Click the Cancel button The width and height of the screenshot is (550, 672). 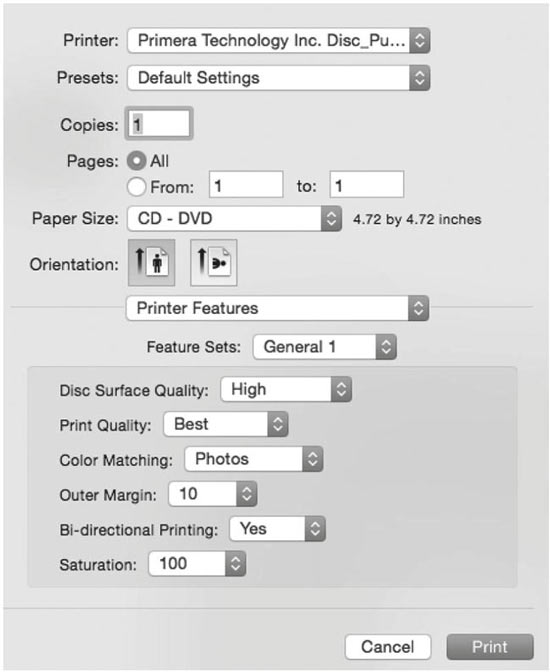tap(388, 647)
